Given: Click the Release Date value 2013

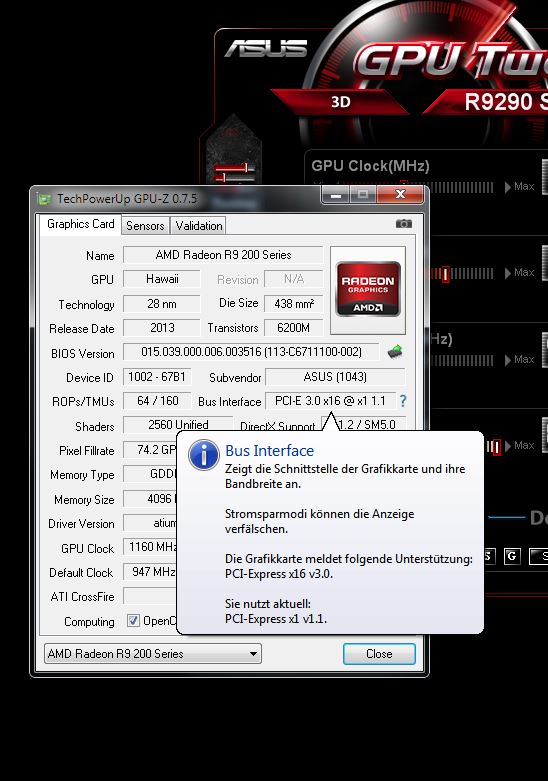Looking at the screenshot, I should (162, 328).
